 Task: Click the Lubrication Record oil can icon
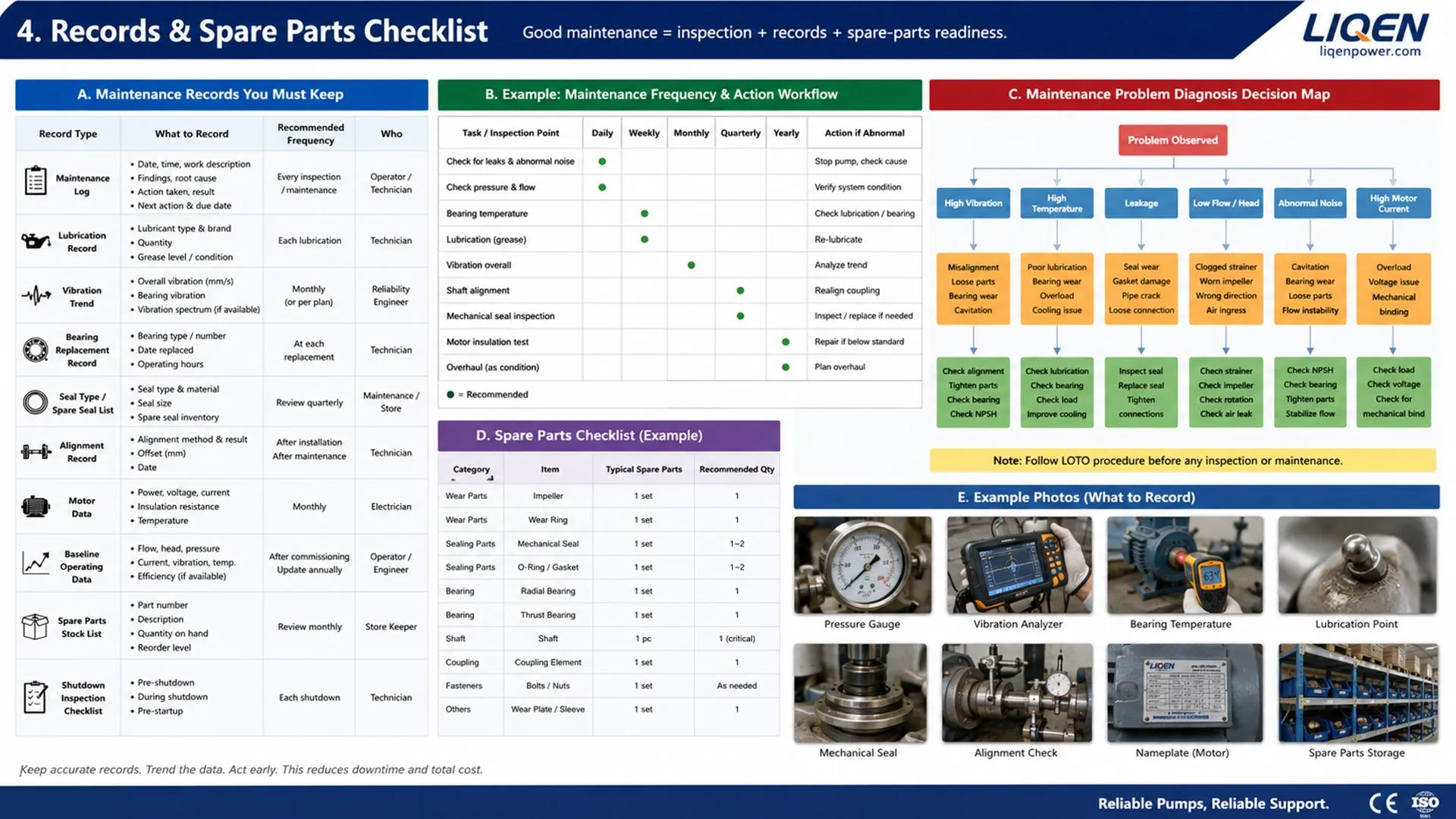36,241
